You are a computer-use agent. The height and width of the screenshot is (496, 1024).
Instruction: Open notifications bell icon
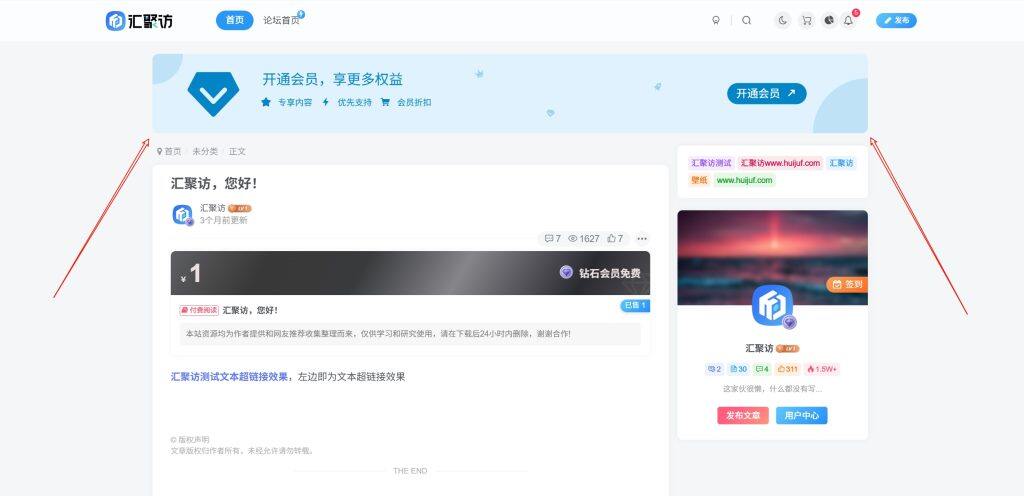click(x=848, y=20)
